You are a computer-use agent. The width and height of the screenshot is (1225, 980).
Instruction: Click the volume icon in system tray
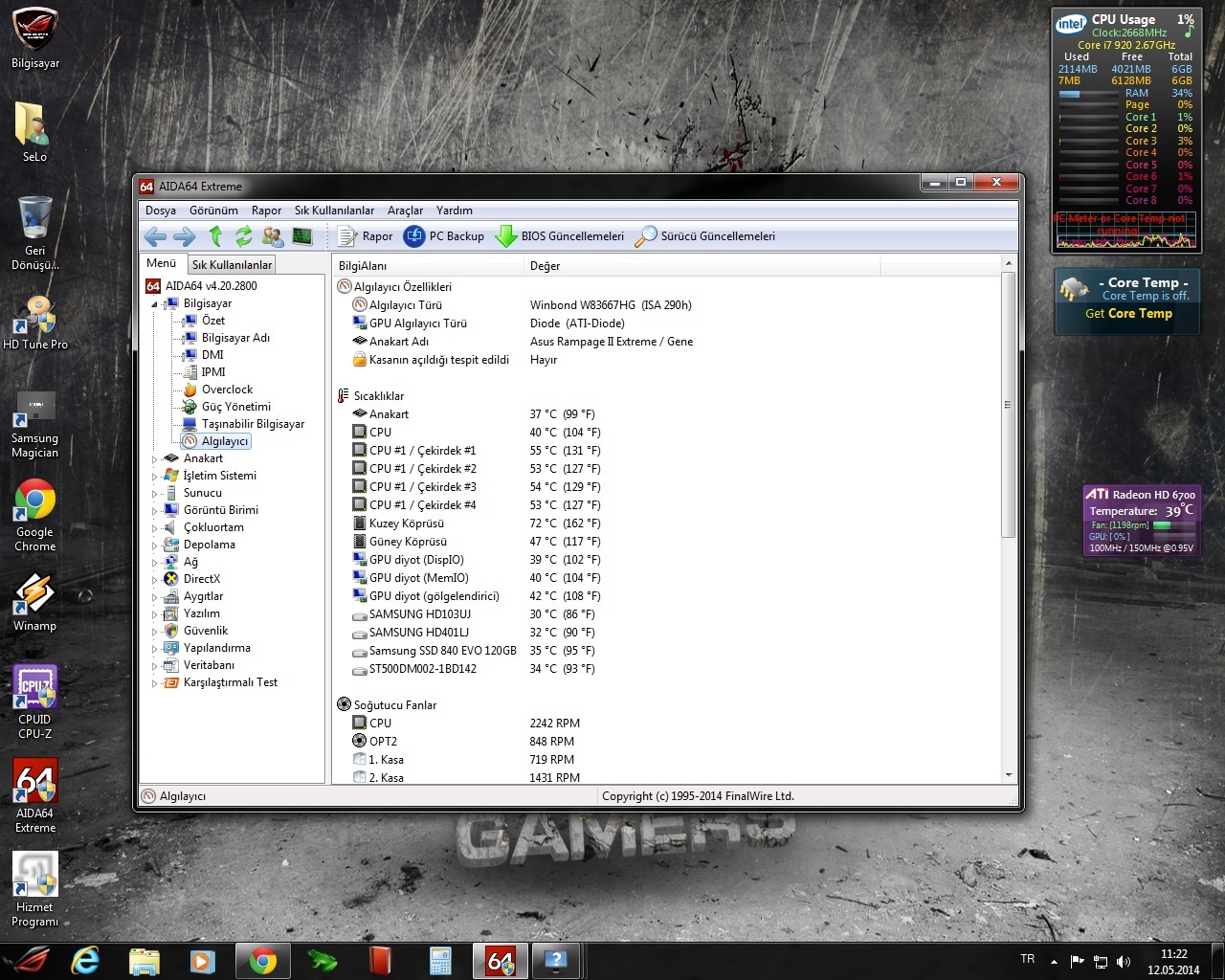[1124, 961]
